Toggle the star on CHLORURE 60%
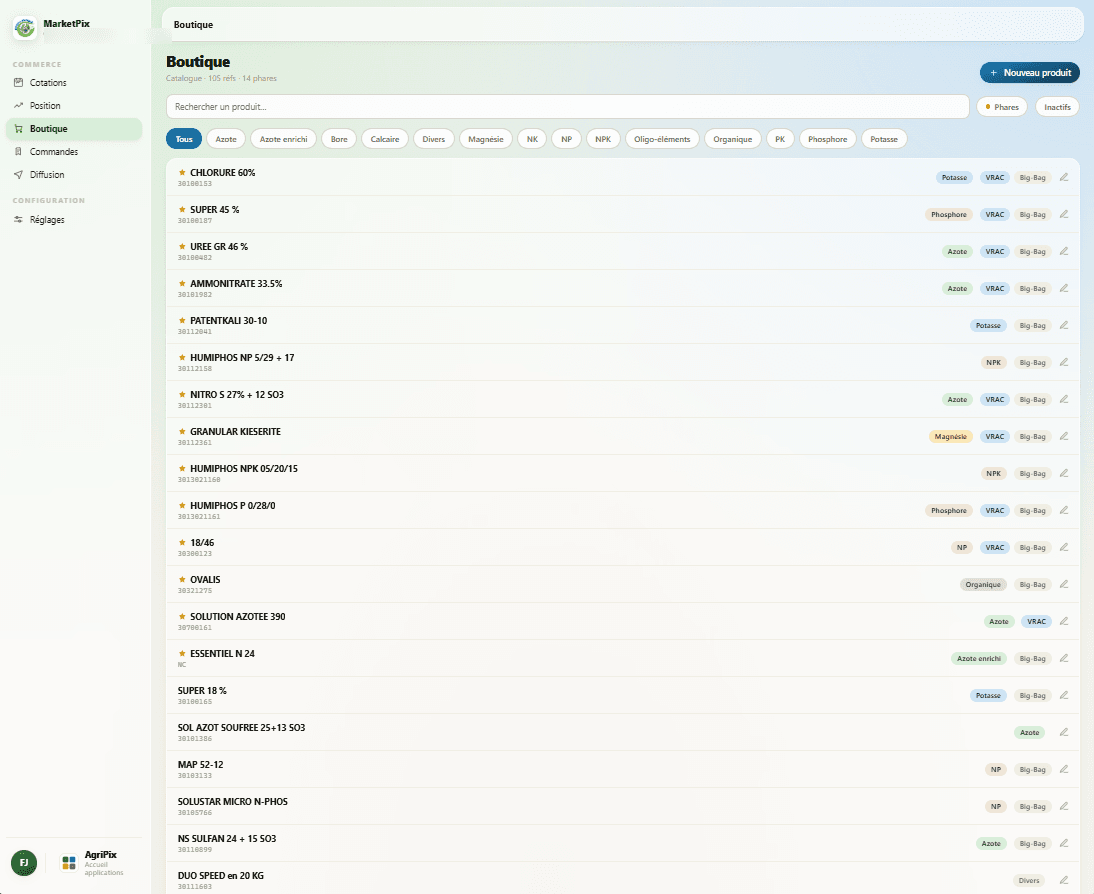Screen dimensions: 1094x894 182,172
